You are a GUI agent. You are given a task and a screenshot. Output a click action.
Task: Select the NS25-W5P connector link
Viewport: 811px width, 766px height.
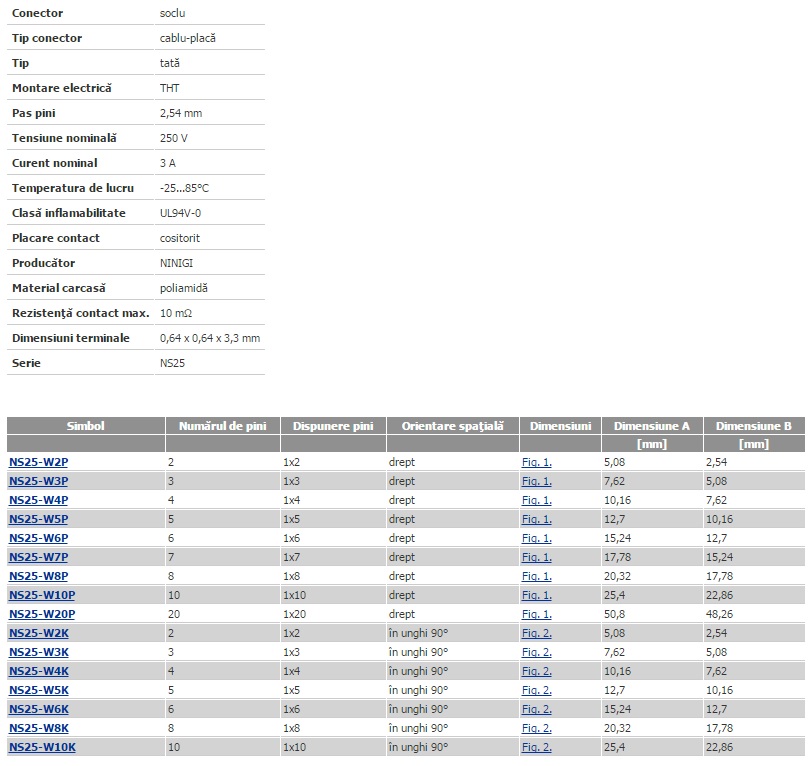click(x=38, y=519)
